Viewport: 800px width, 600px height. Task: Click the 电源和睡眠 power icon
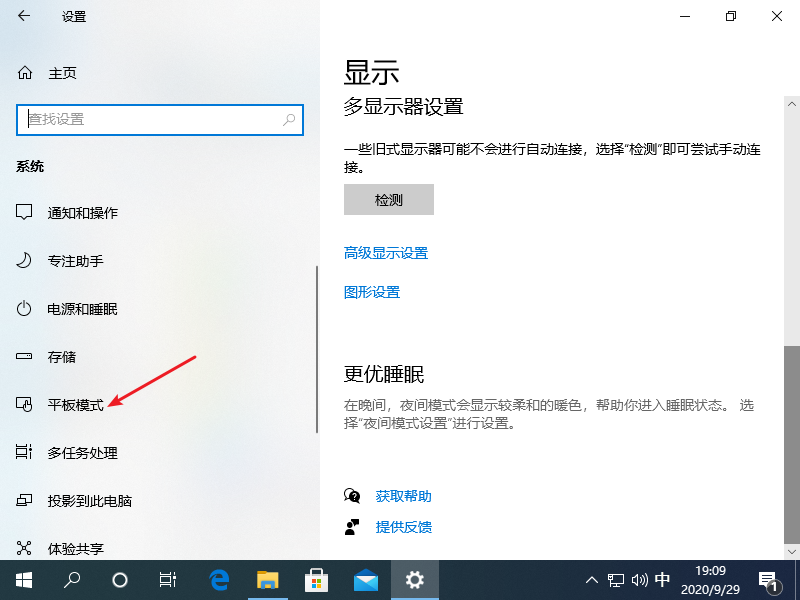(x=22, y=308)
